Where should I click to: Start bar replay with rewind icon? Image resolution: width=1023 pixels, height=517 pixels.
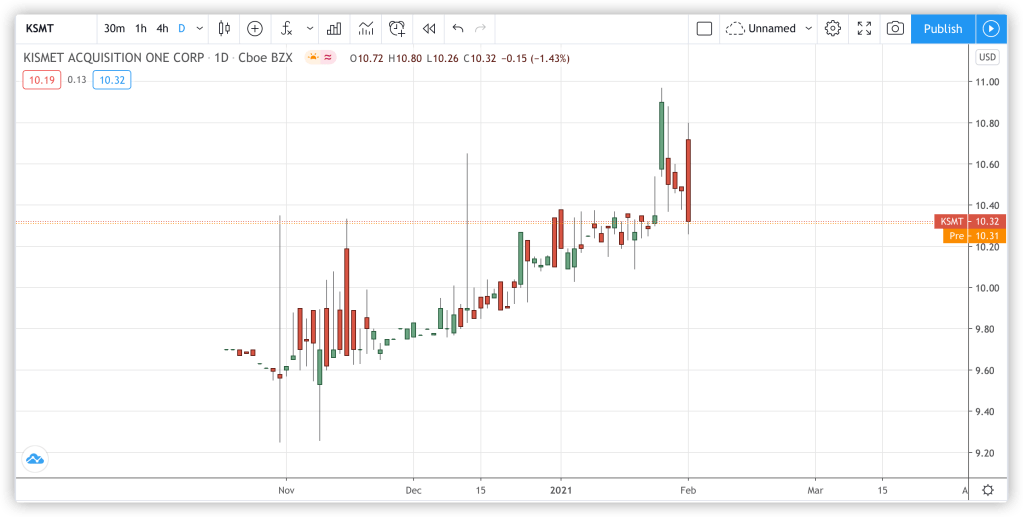coord(429,29)
